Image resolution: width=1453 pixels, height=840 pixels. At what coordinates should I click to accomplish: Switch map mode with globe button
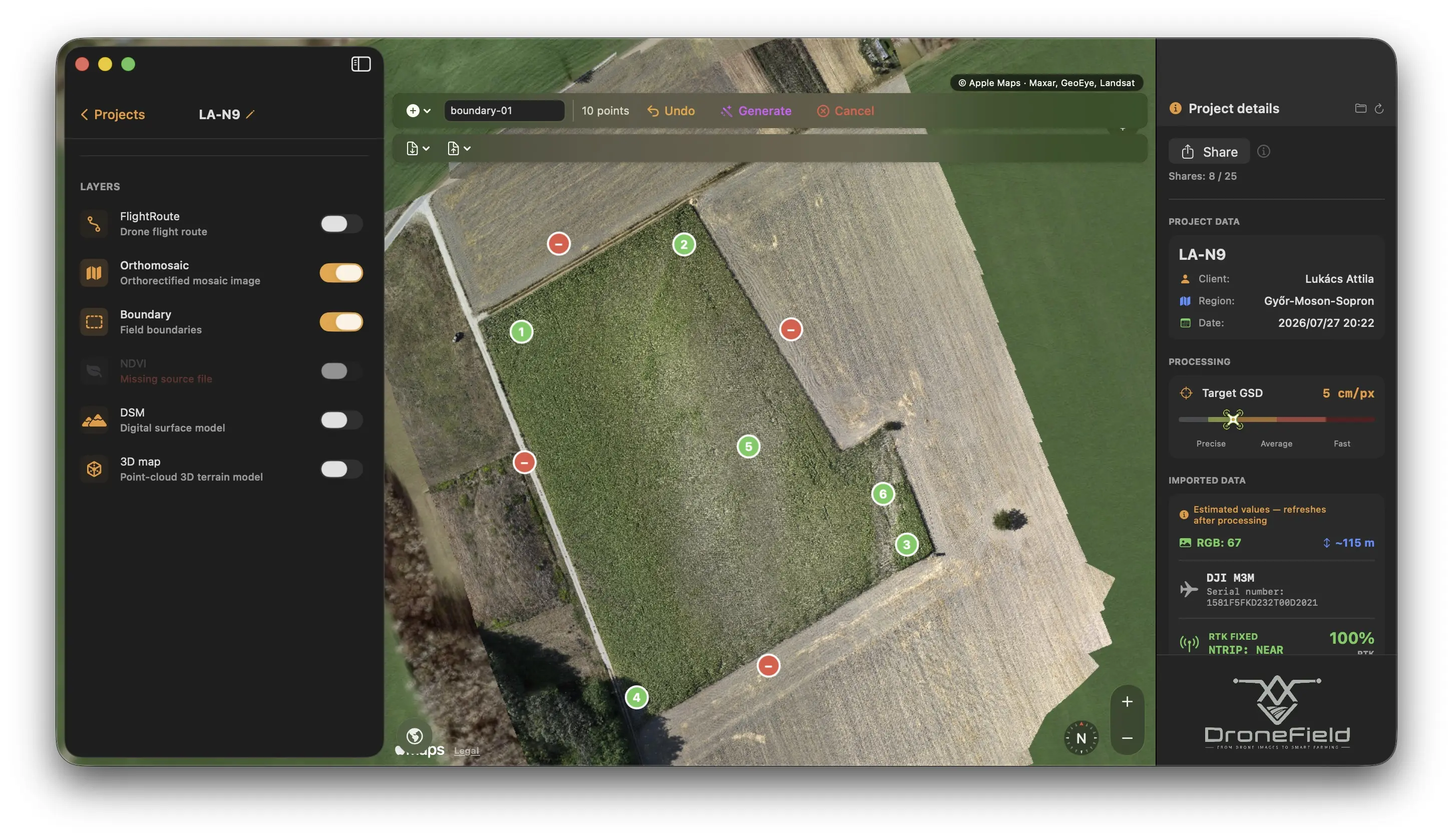click(x=415, y=736)
